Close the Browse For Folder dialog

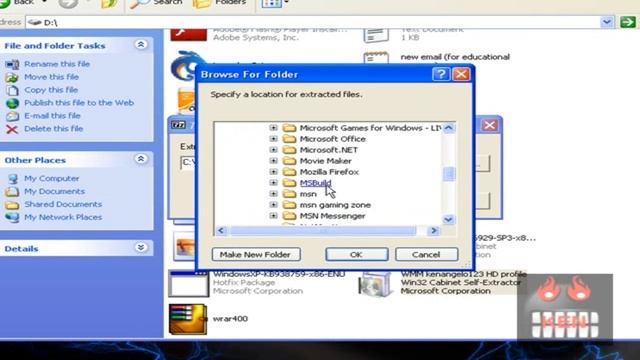coord(461,74)
